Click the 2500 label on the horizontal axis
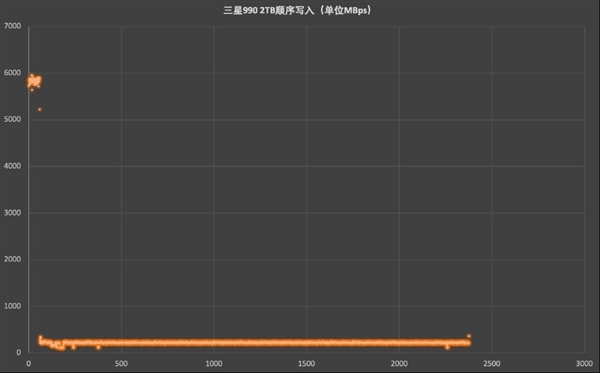The image size is (600, 373). (492, 363)
